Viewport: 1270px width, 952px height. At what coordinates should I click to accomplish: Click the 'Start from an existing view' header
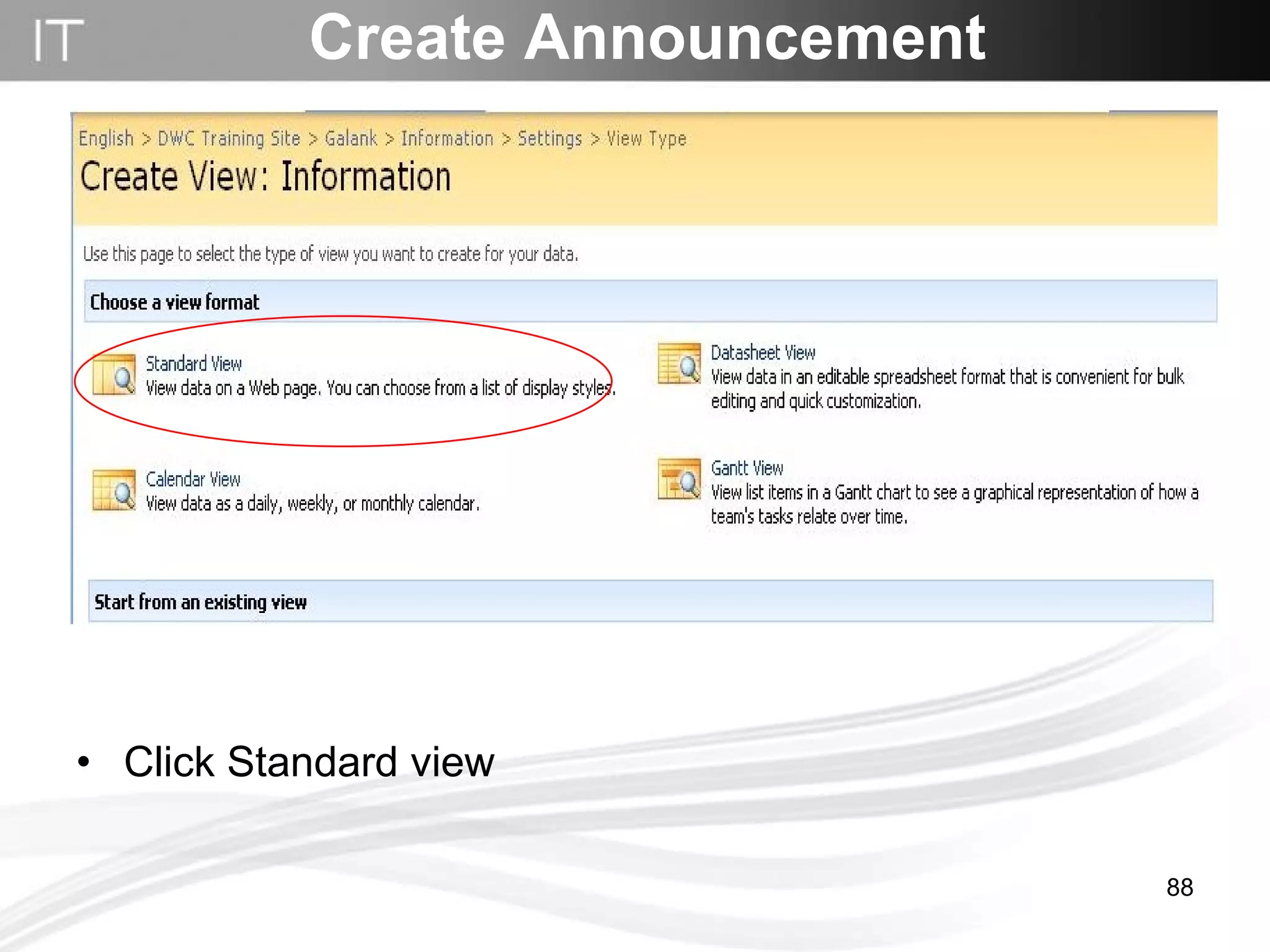(x=651, y=601)
